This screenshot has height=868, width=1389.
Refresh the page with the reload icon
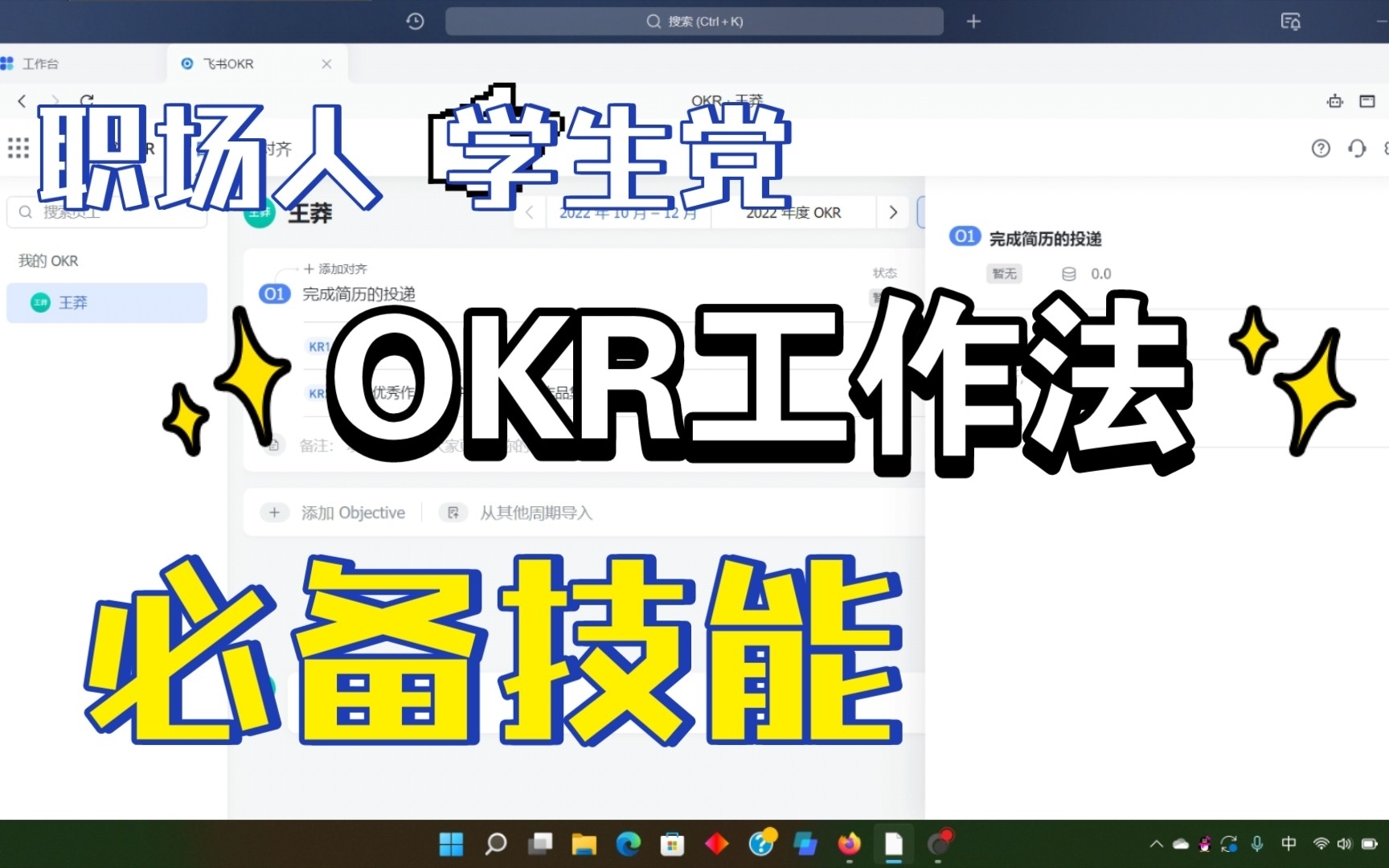(87, 100)
